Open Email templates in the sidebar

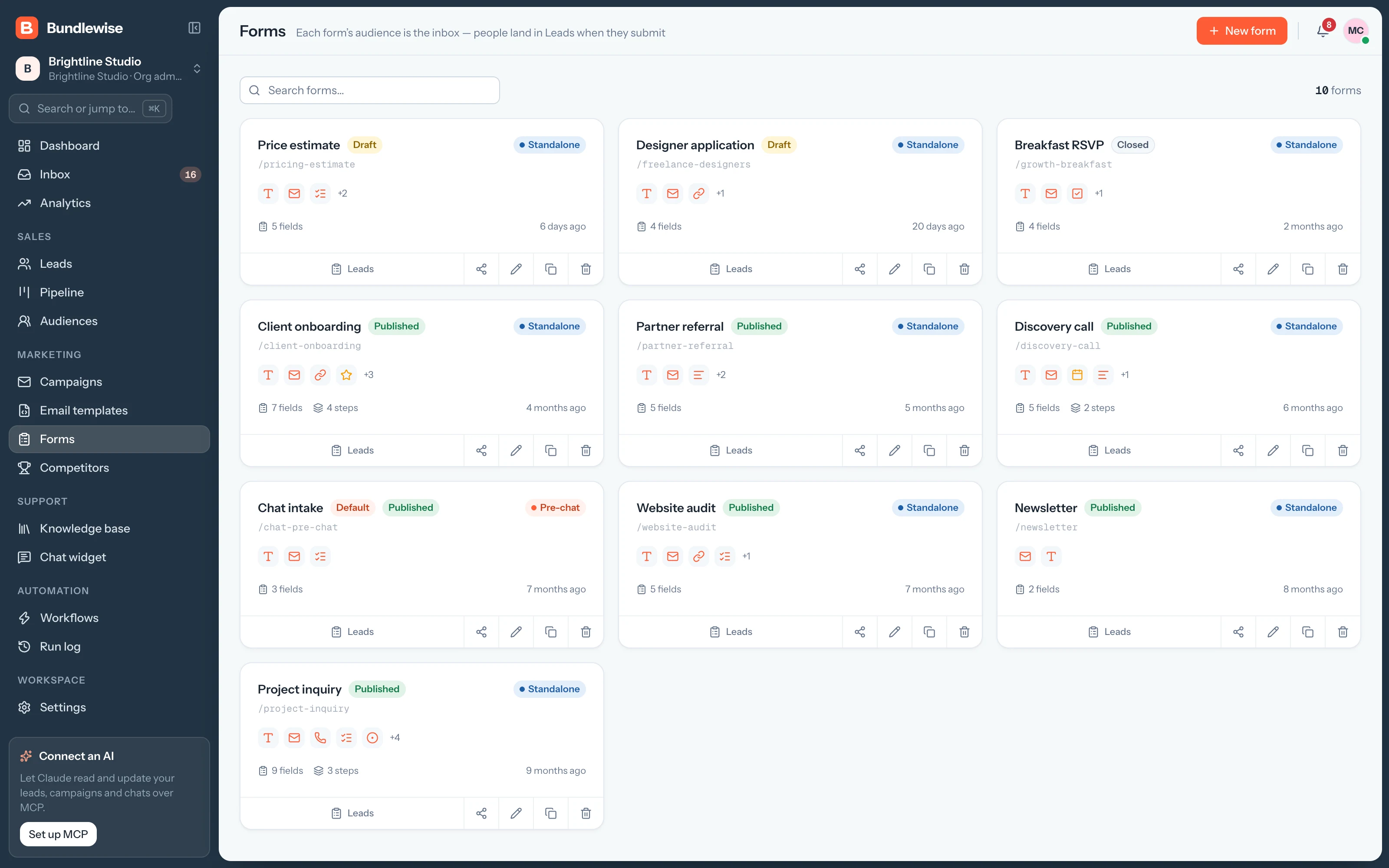109,411
